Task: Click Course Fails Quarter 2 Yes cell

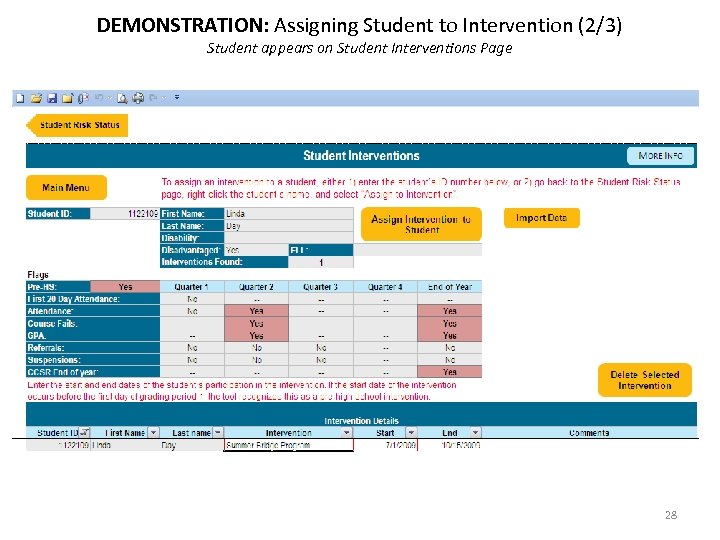Action: click(x=256, y=323)
